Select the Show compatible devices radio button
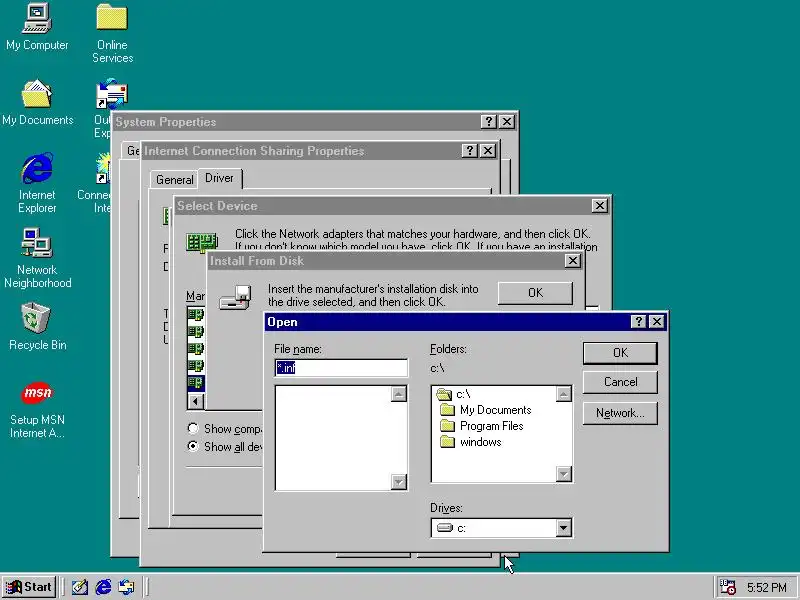Viewport: 800px width, 600px height. click(x=193, y=428)
